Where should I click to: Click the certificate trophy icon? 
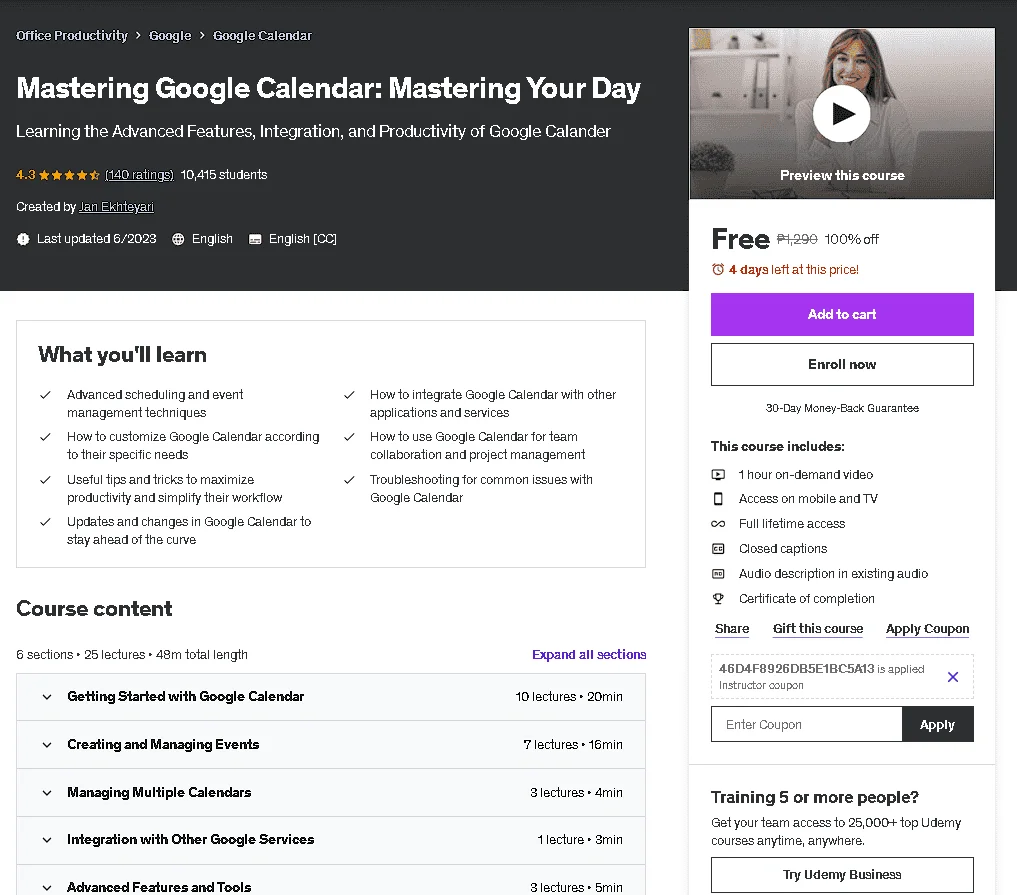[718, 599]
